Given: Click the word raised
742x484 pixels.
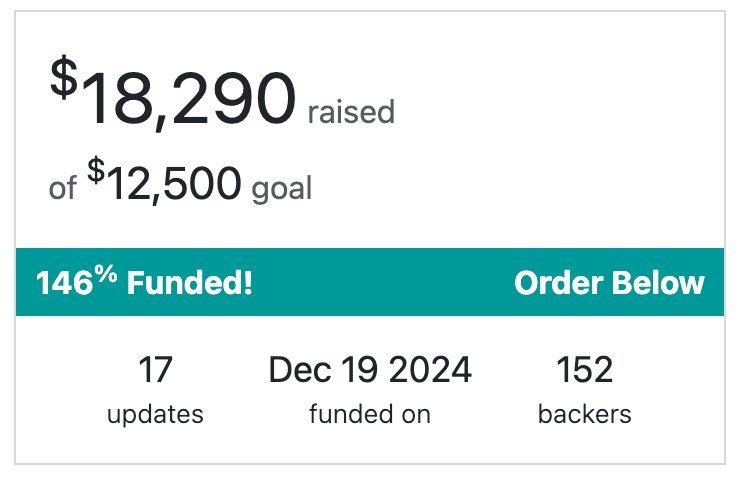Looking at the screenshot, I should click(351, 112).
